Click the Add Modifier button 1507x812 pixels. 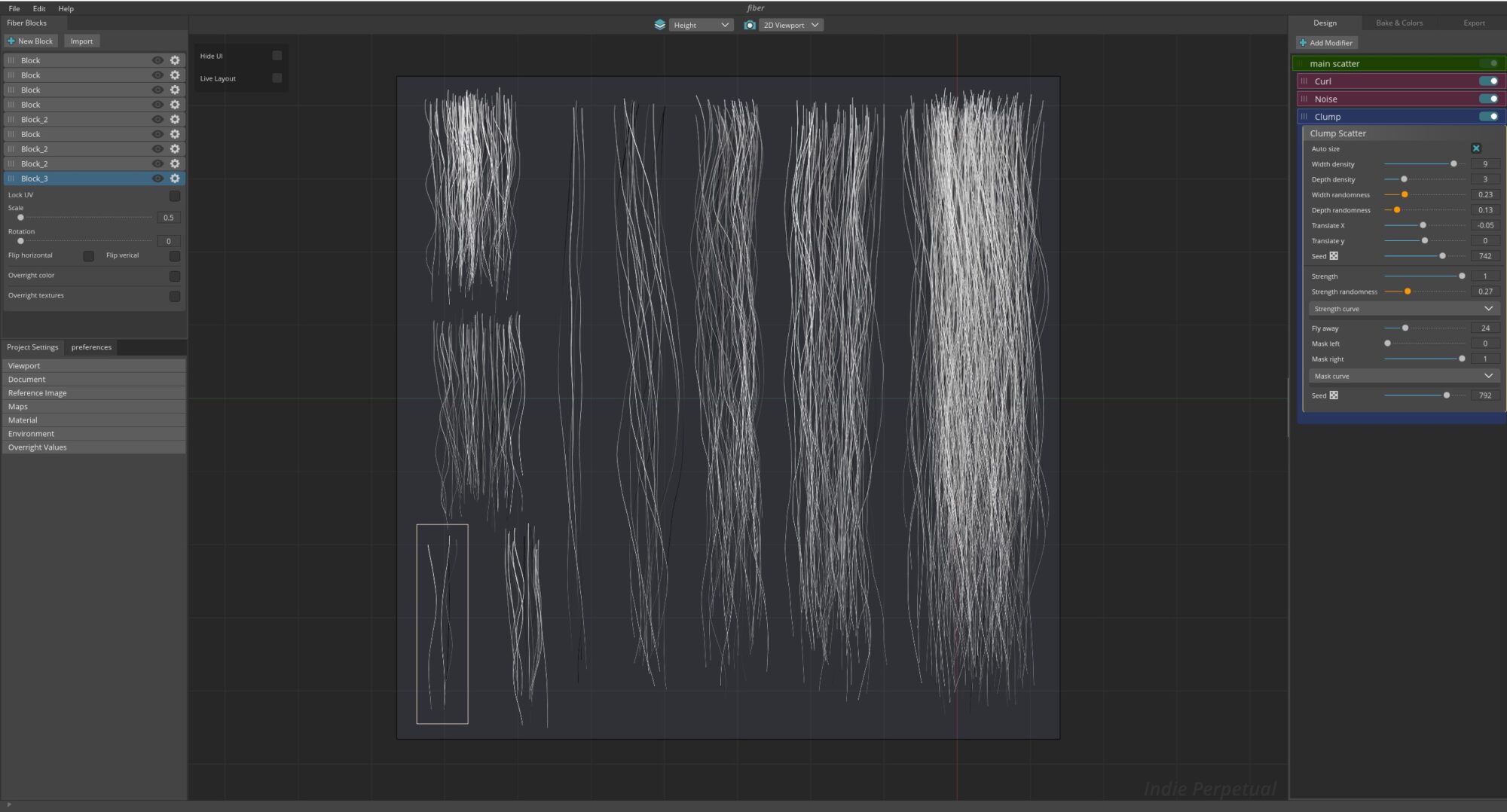pos(1326,43)
